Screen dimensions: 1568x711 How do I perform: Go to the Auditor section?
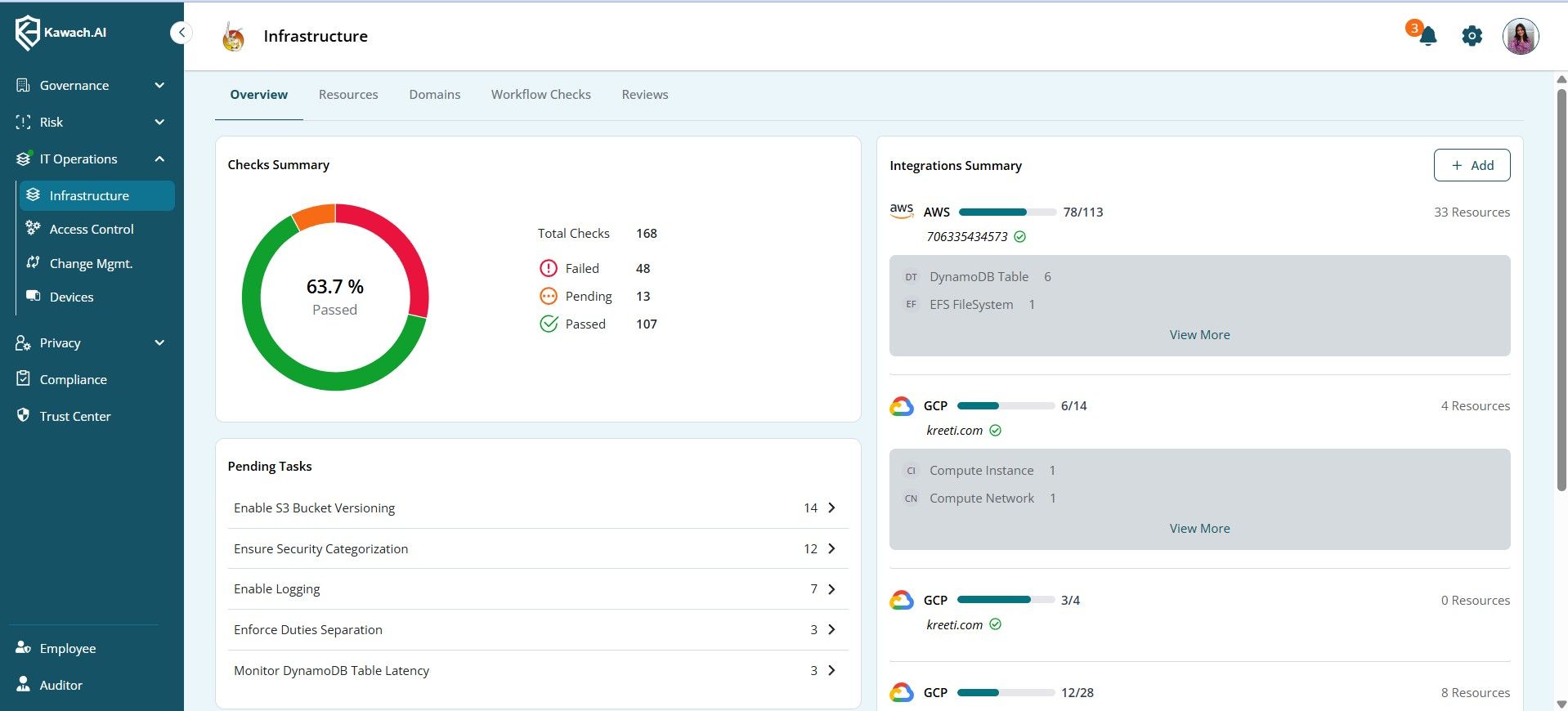60,686
